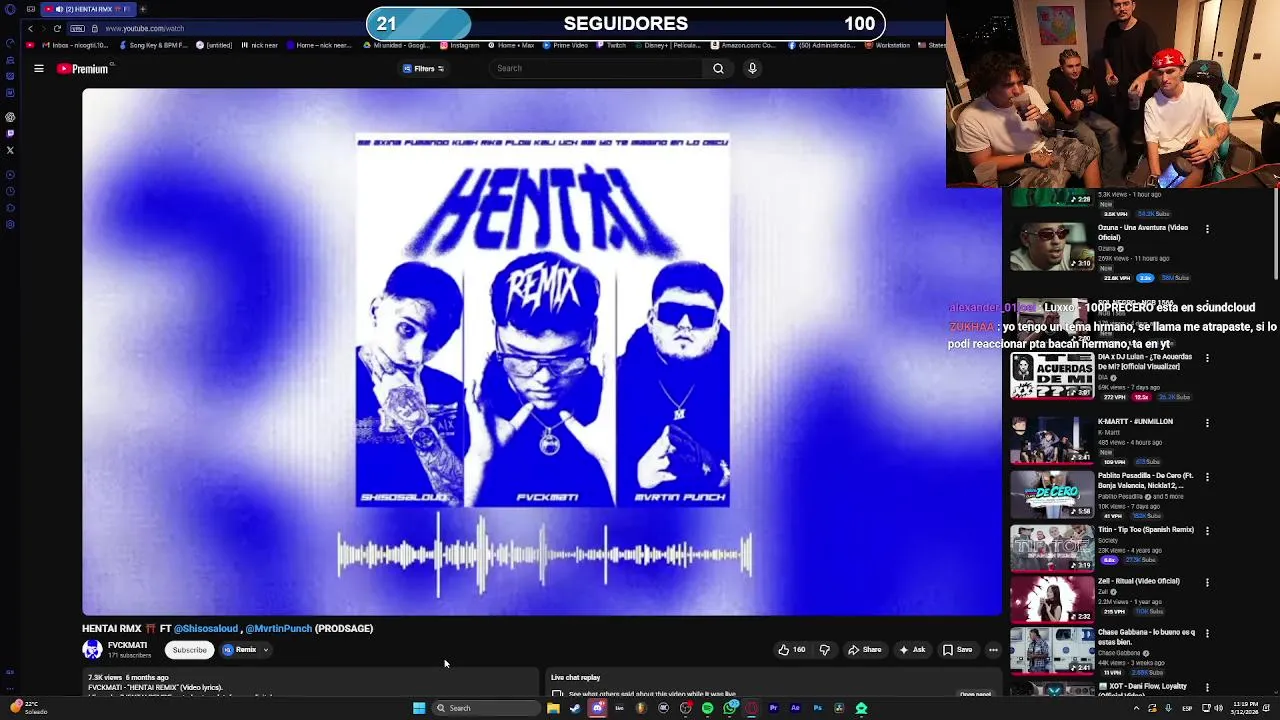The height and width of the screenshot is (720, 1280).
Task: Open Titin - Tip Toe thumbnail
Action: click(1051, 547)
